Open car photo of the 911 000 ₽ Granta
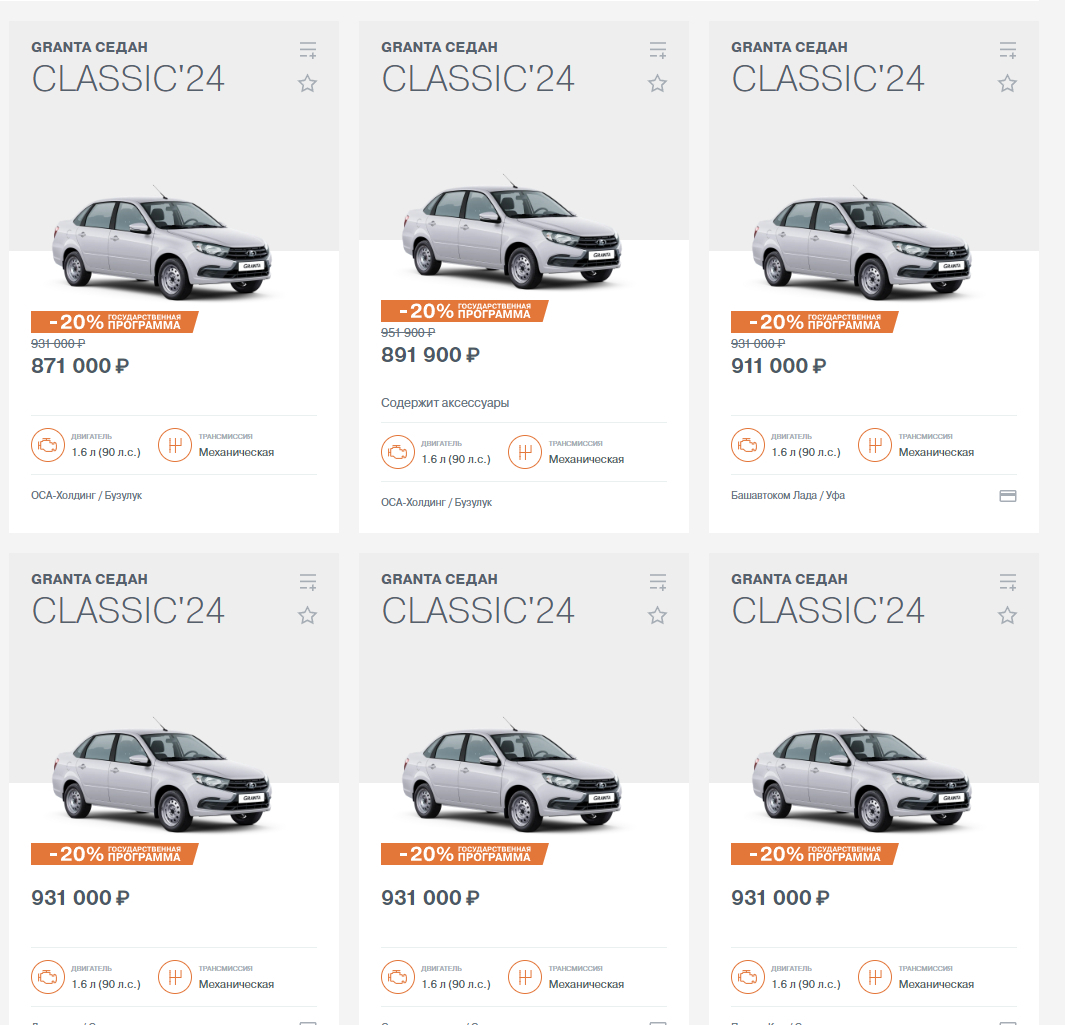Screen dimensions: 1065x1025 861,242
